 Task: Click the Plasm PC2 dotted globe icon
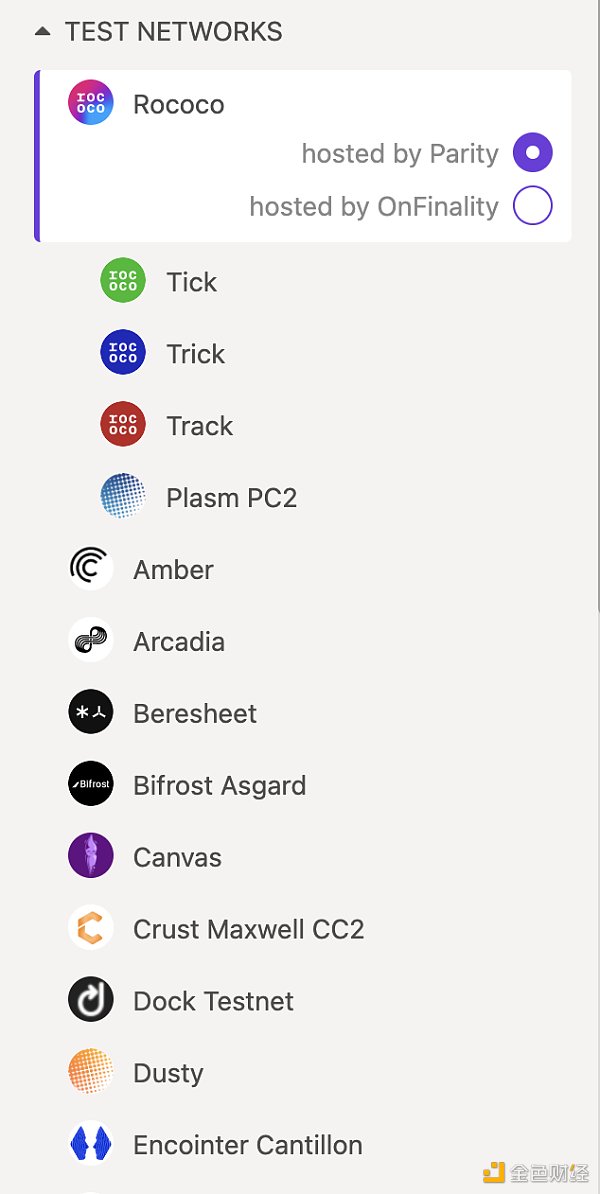tap(123, 497)
